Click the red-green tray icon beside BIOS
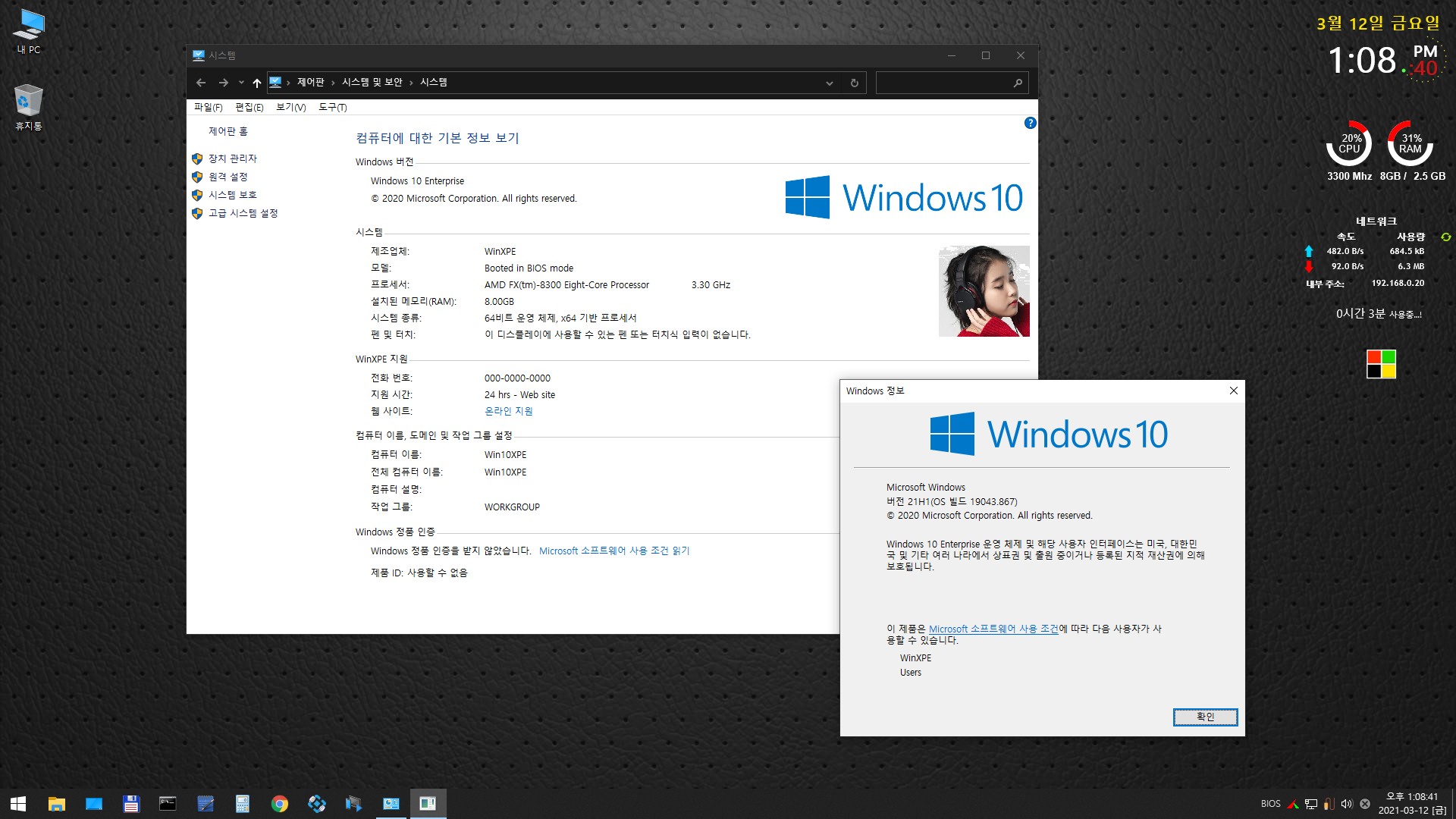 pyautogui.click(x=1293, y=804)
